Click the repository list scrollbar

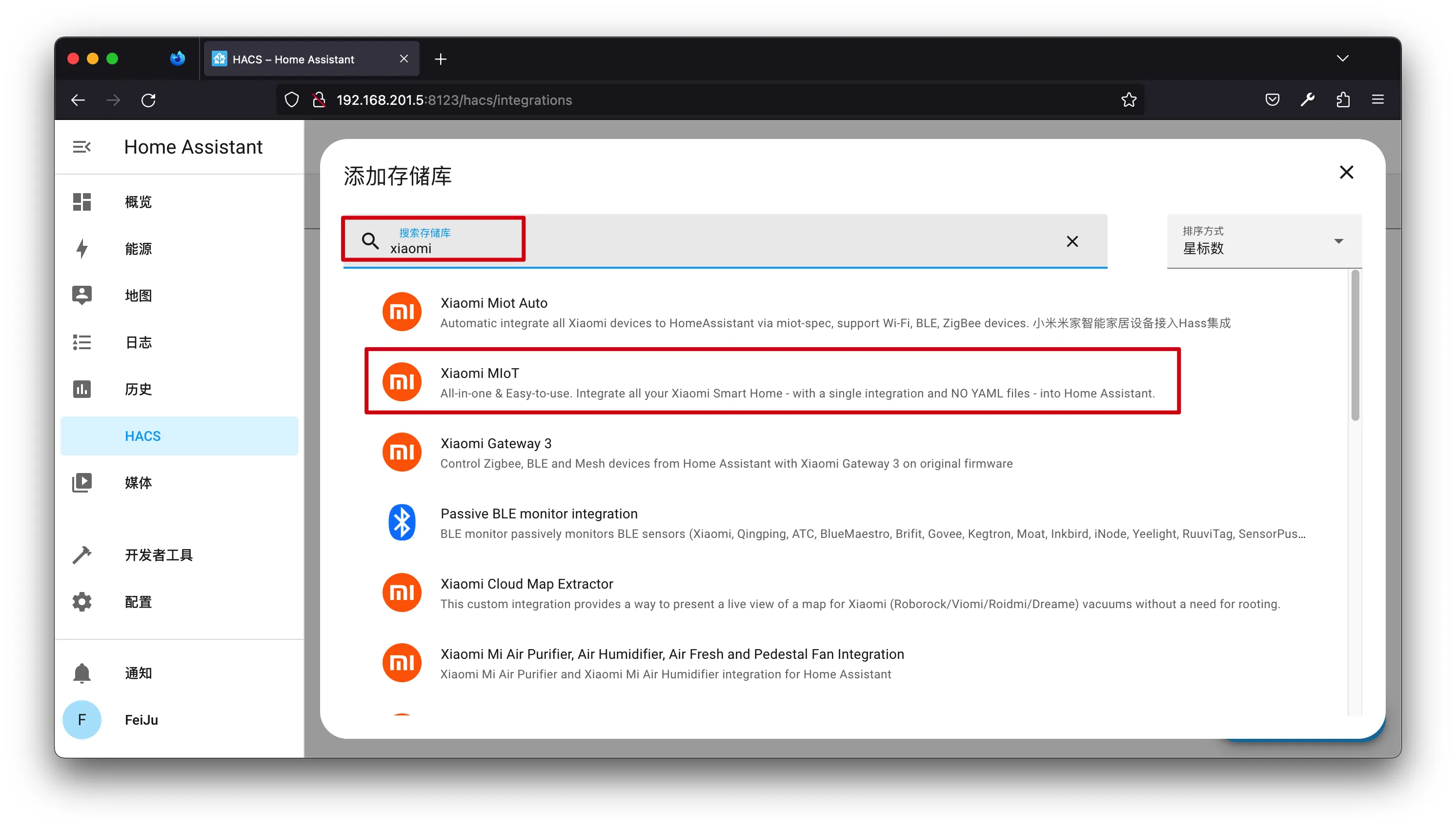tap(1355, 345)
